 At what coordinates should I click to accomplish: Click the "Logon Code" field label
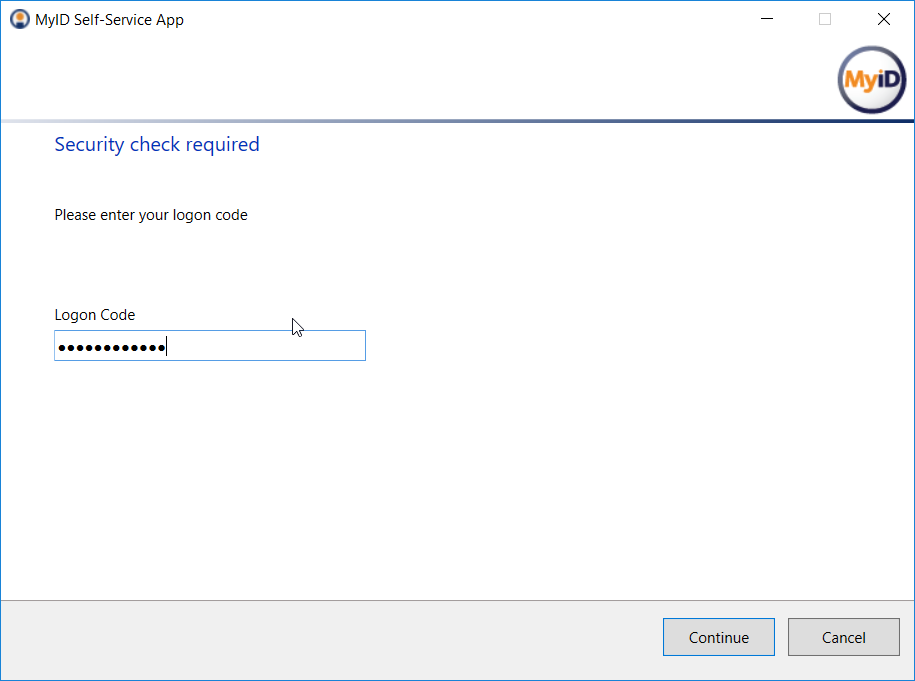pos(95,315)
